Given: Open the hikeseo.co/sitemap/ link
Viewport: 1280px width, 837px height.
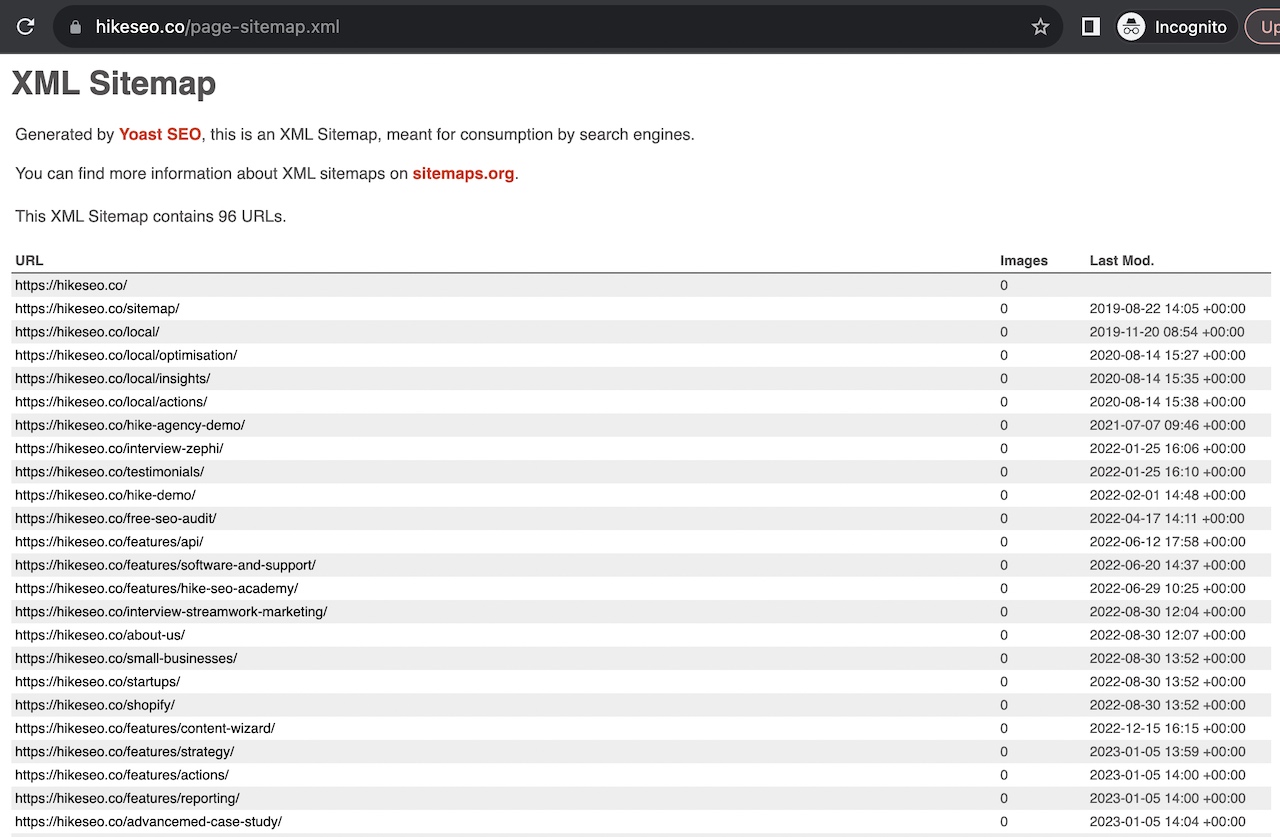Looking at the screenshot, I should [x=97, y=308].
